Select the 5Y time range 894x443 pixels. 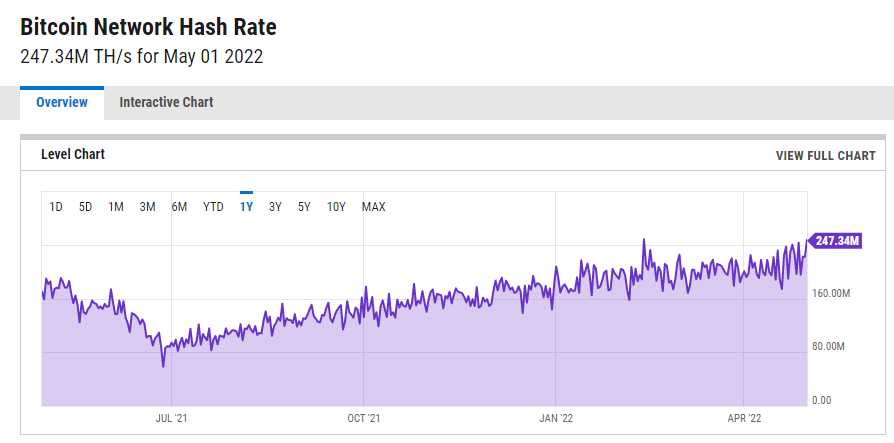click(304, 207)
